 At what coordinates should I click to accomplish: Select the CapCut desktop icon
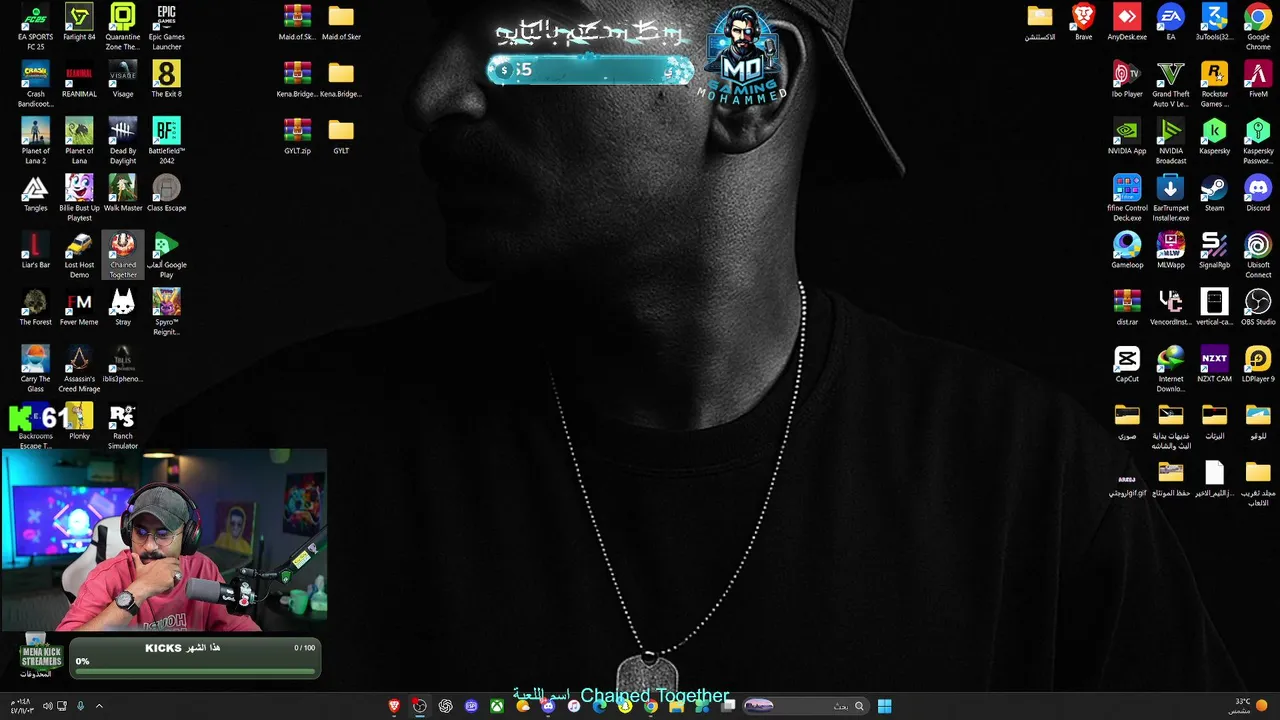pos(1127,364)
